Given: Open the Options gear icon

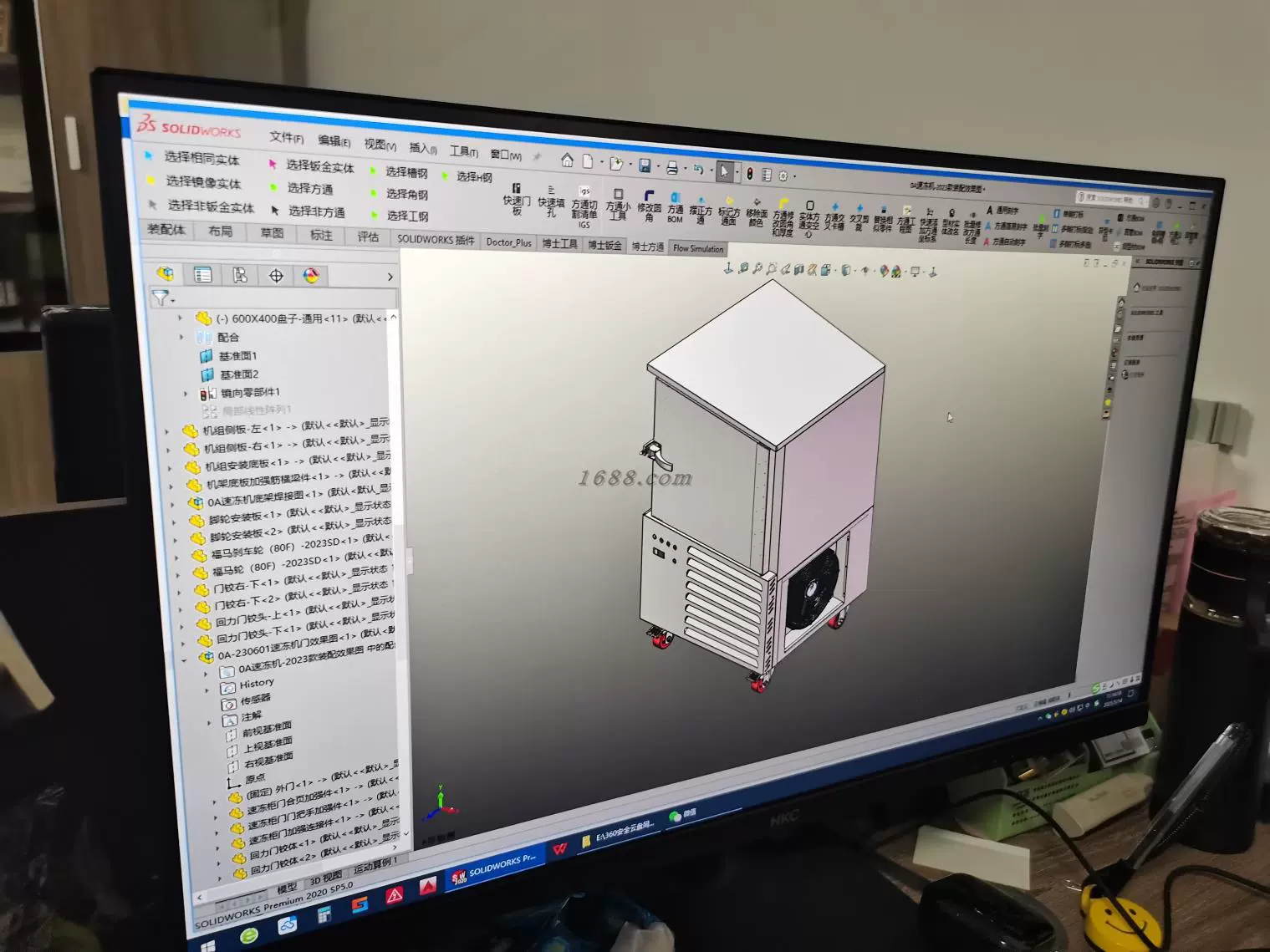Looking at the screenshot, I should [783, 176].
